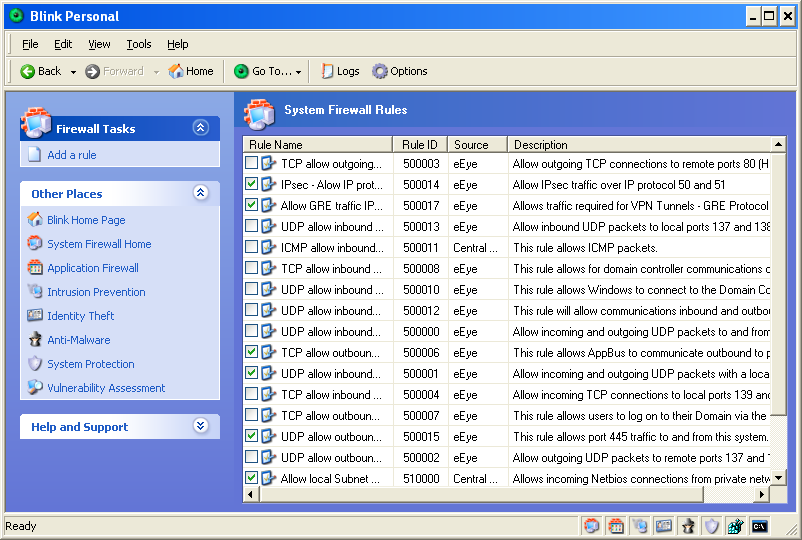The height and width of the screenshot is (540, 802).
Task: Open the Help menu
Action: tap(177, 44)
